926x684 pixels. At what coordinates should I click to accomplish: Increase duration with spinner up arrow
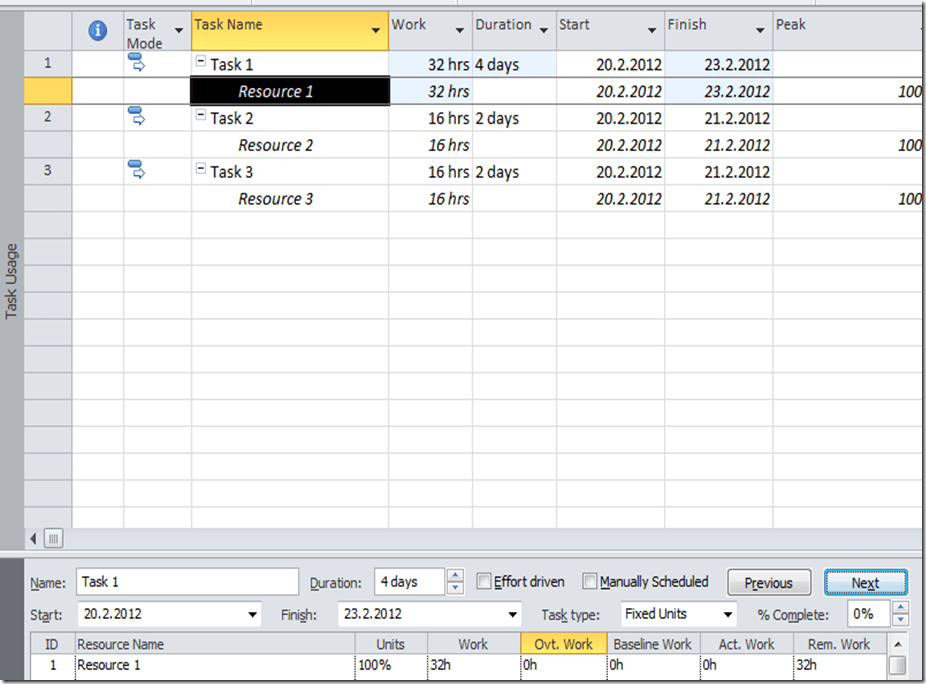[455, 576]
